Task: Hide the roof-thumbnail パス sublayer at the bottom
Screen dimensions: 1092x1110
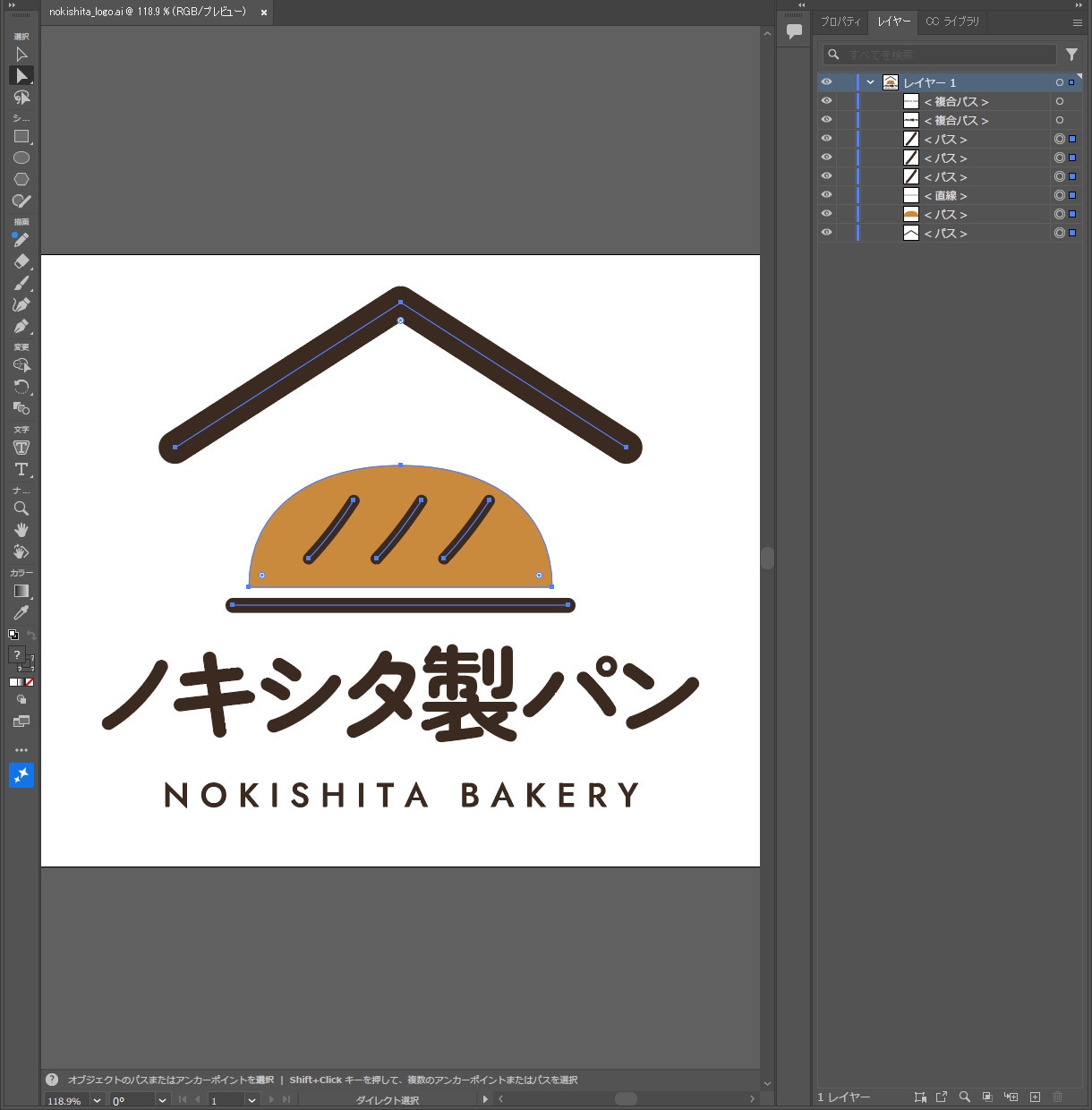Action: pos(826,233)
